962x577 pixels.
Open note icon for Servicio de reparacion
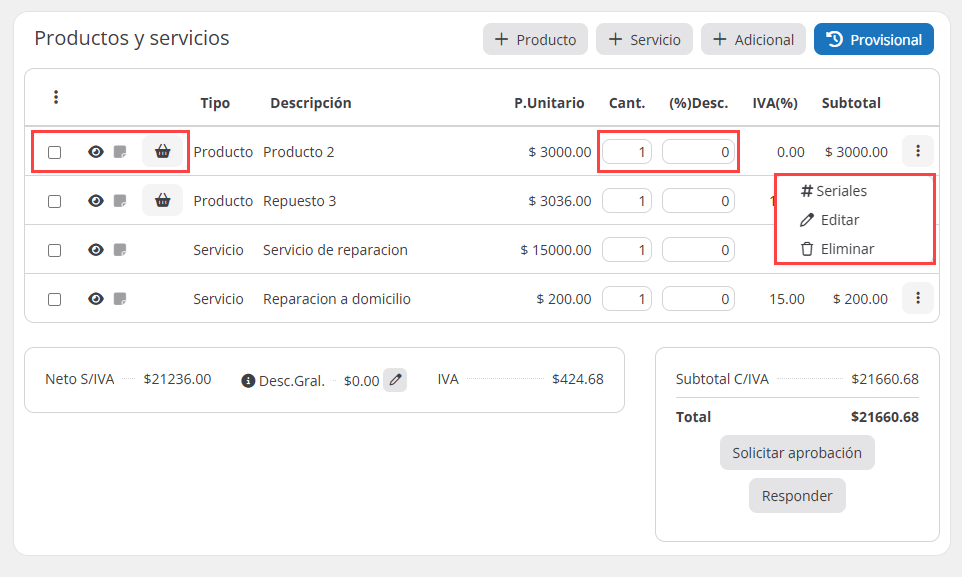pos(120,250)
